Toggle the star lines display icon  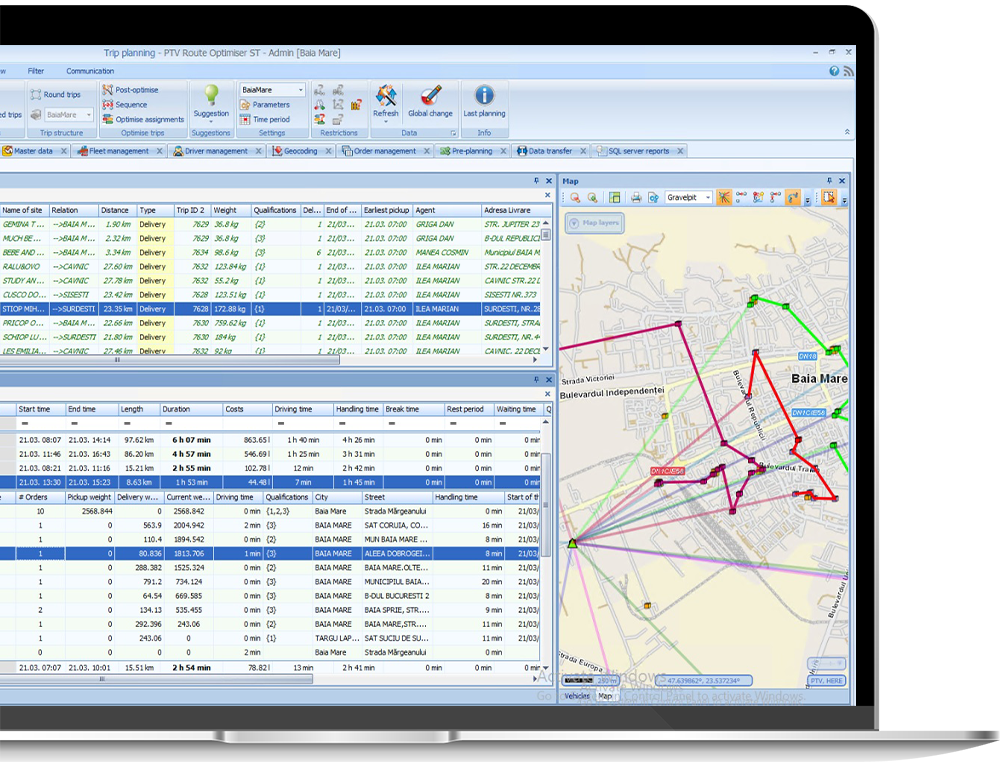pos(723,198)
